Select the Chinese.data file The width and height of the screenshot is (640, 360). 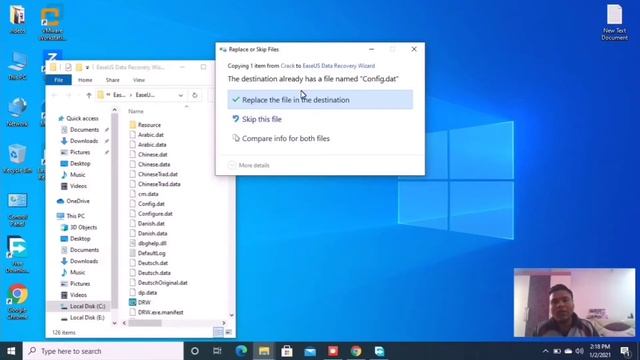(154, 164)
